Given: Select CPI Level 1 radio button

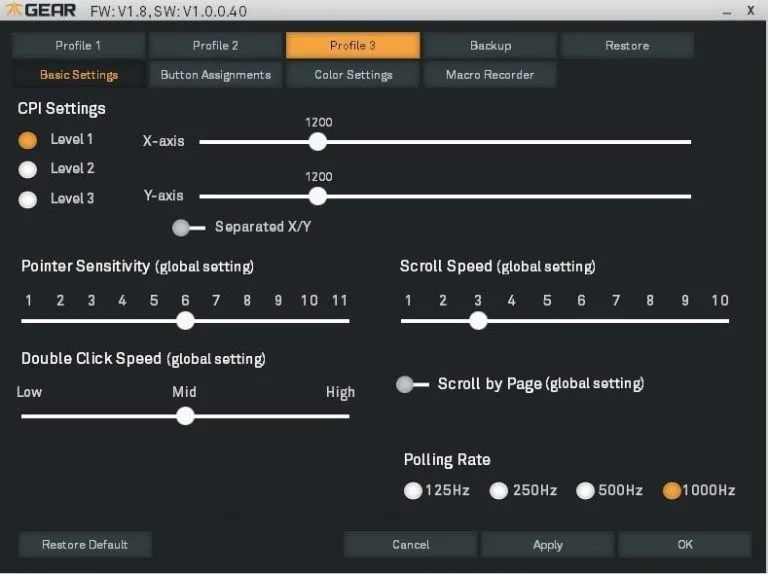Looking at the screenshot, I should tap(27, 140).
